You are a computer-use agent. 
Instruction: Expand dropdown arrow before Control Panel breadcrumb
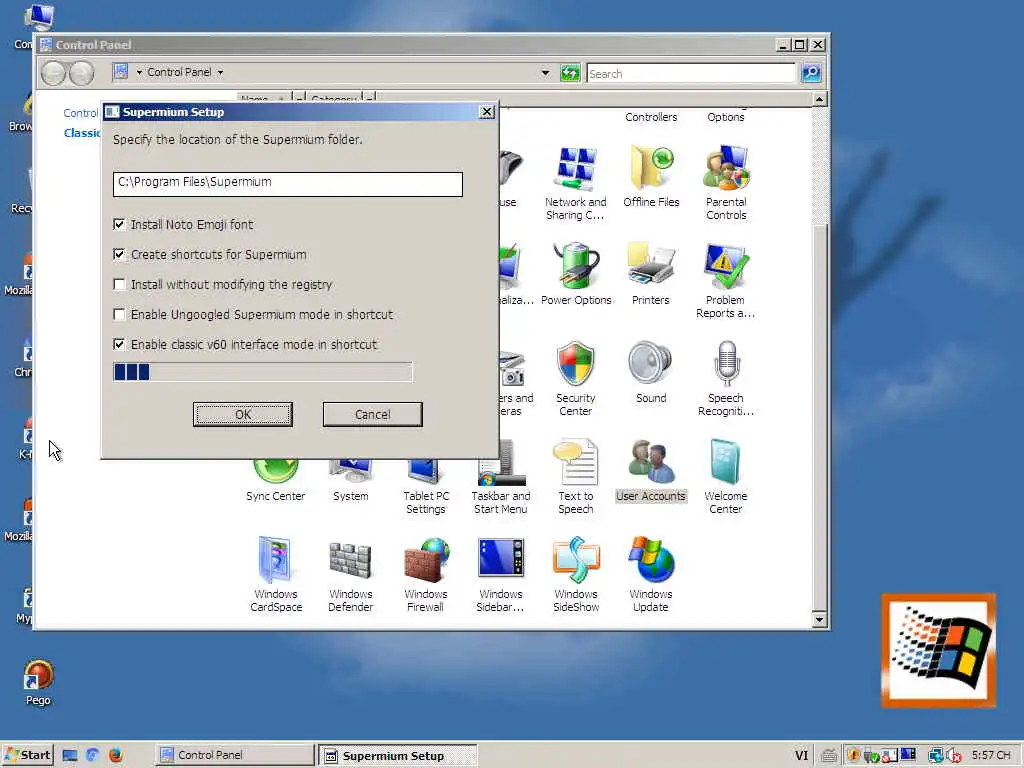[x=139, y=72]
